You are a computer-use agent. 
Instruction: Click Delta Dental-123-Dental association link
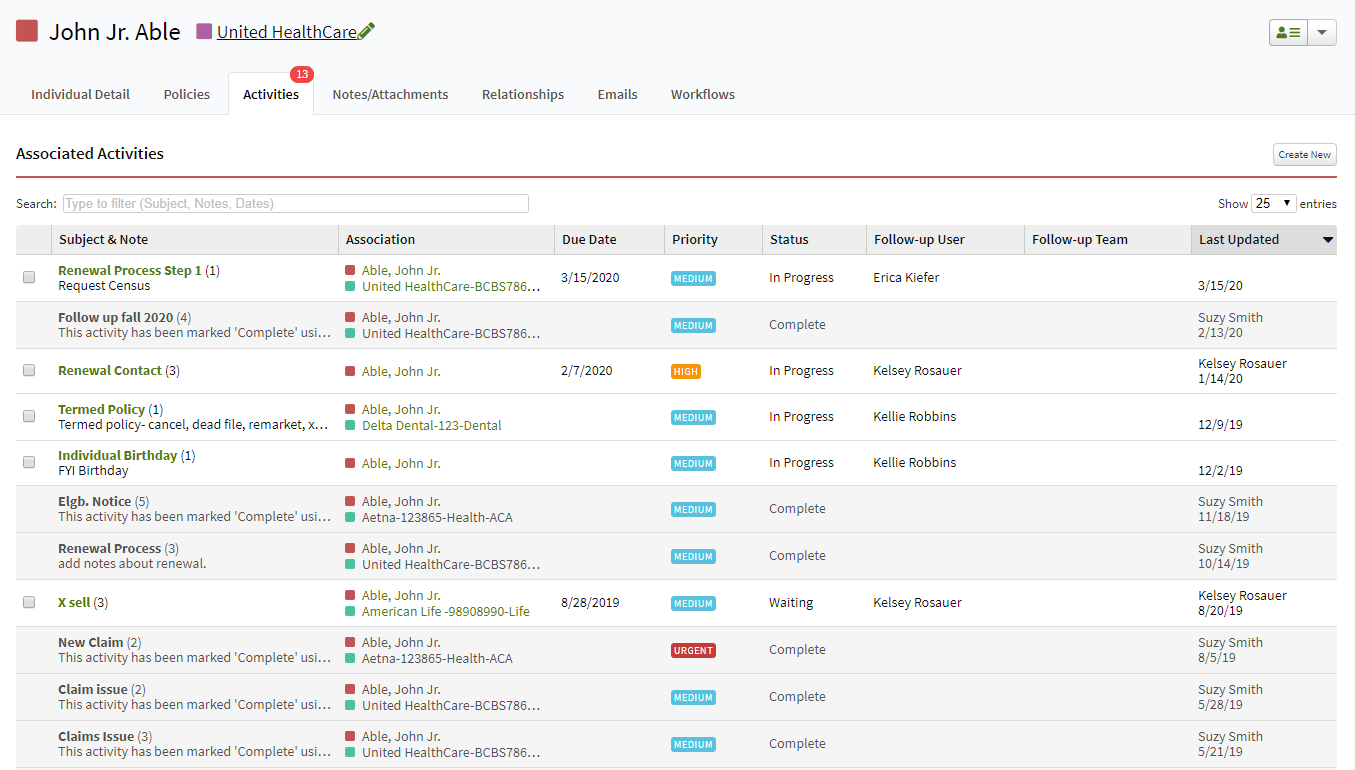point(432,425)
